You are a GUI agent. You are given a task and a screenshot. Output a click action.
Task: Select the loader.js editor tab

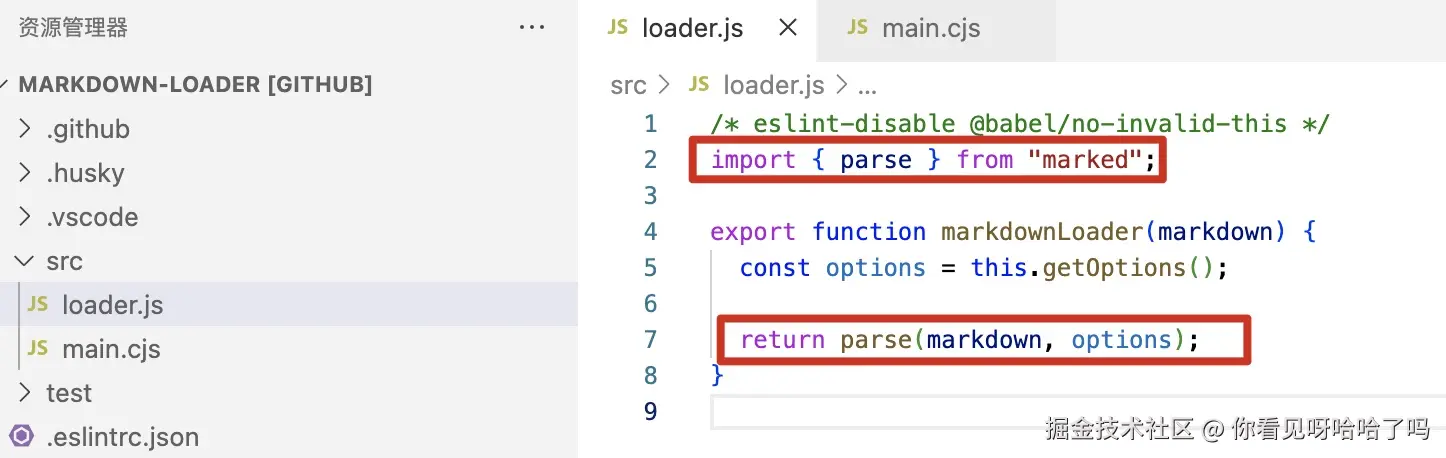(x=692, y=29)
